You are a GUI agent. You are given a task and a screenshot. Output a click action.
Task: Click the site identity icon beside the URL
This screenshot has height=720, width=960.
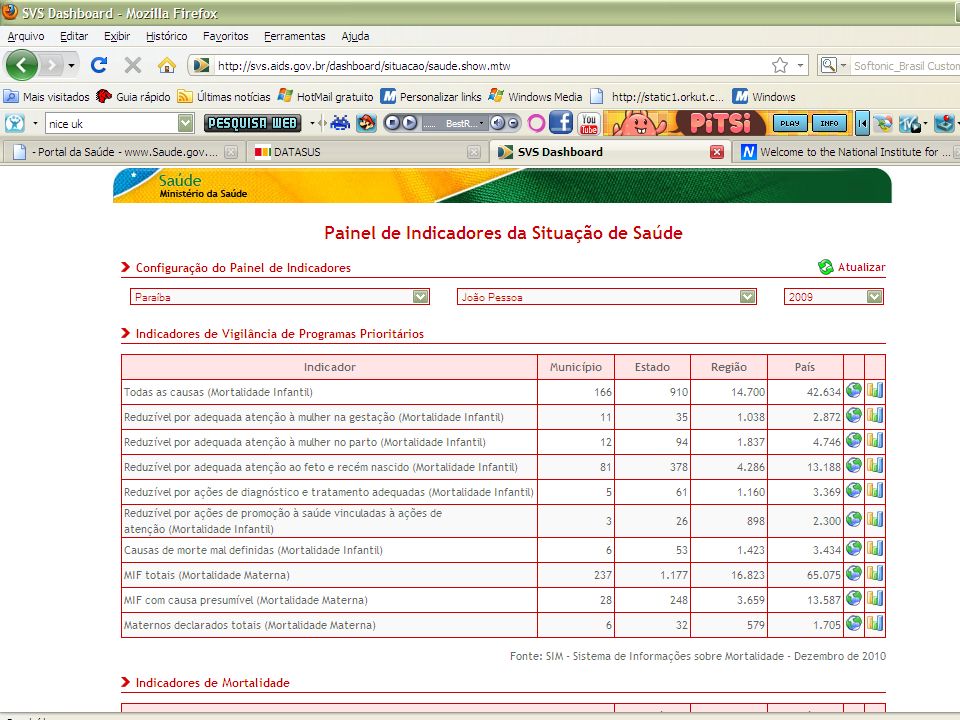(x=201, y=65)
